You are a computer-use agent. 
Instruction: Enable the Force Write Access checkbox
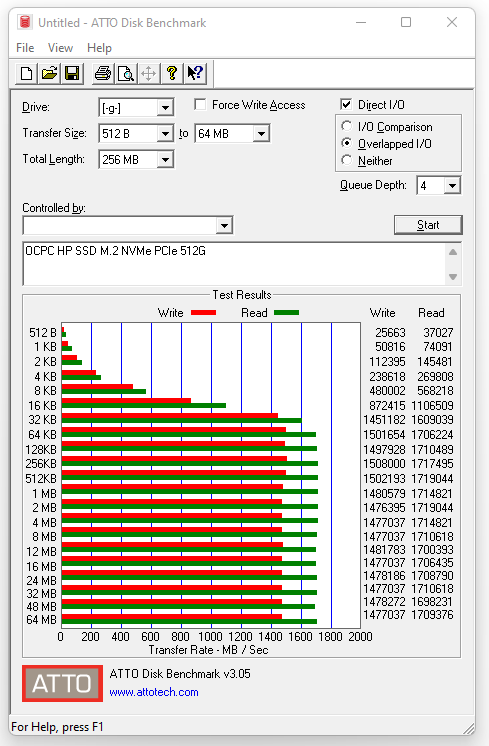(200, 105)
